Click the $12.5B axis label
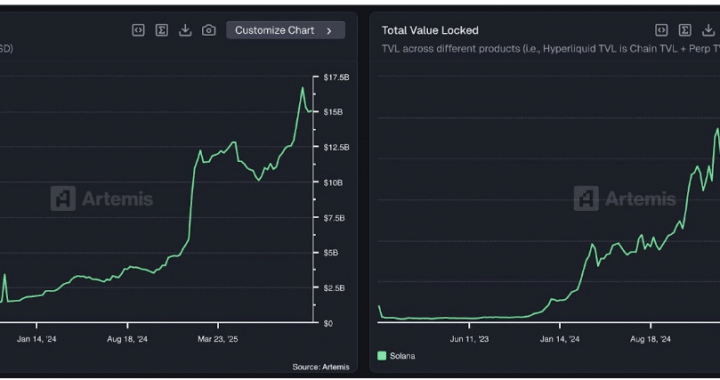This screenshot has height=380, width=720. pos(336,147)
